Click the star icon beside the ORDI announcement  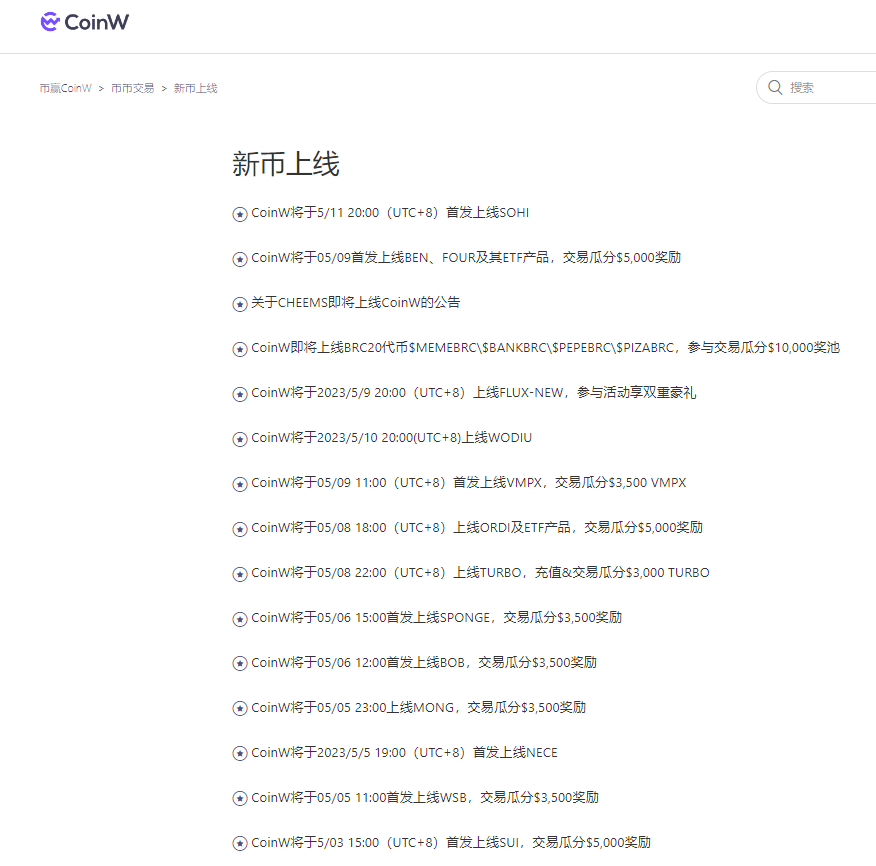pos(240,529)
